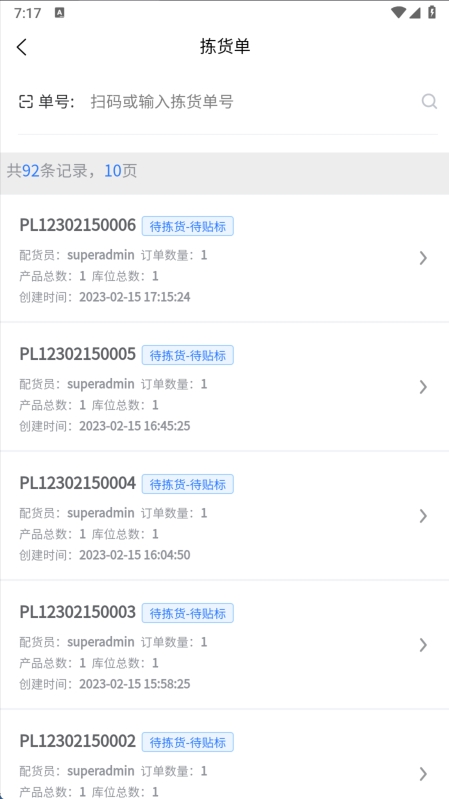The width and height of the screenshot is (449, 799).
Task: Open chevron for order PL12302150003
Action: (422, 645)
